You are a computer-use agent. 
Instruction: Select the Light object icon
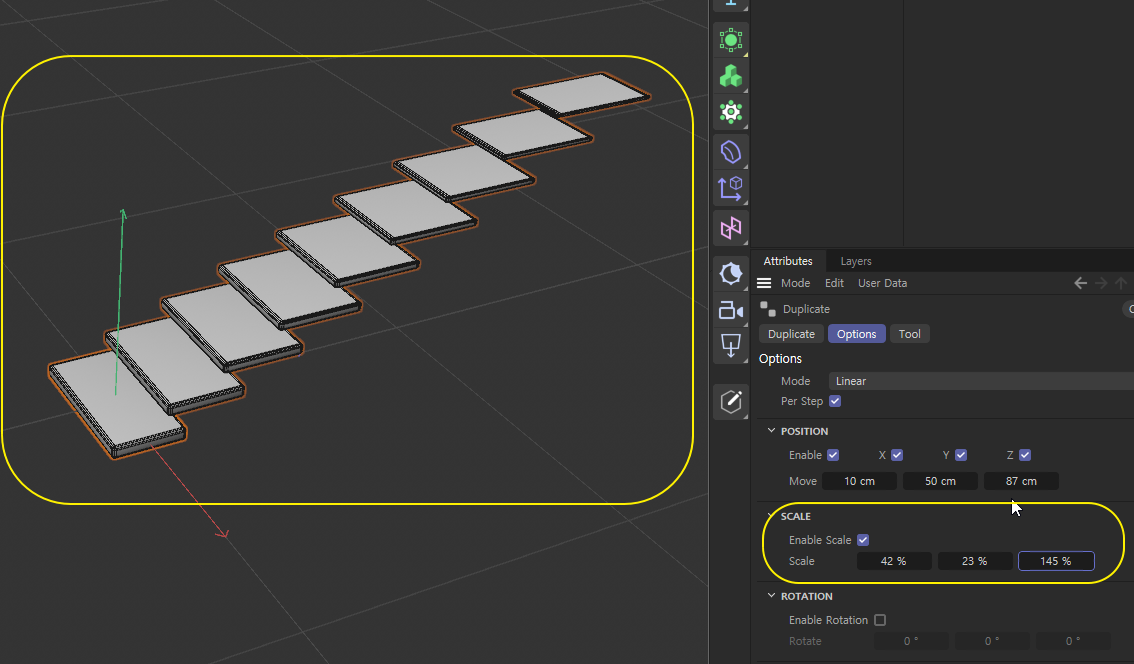(x=730, y=346)
